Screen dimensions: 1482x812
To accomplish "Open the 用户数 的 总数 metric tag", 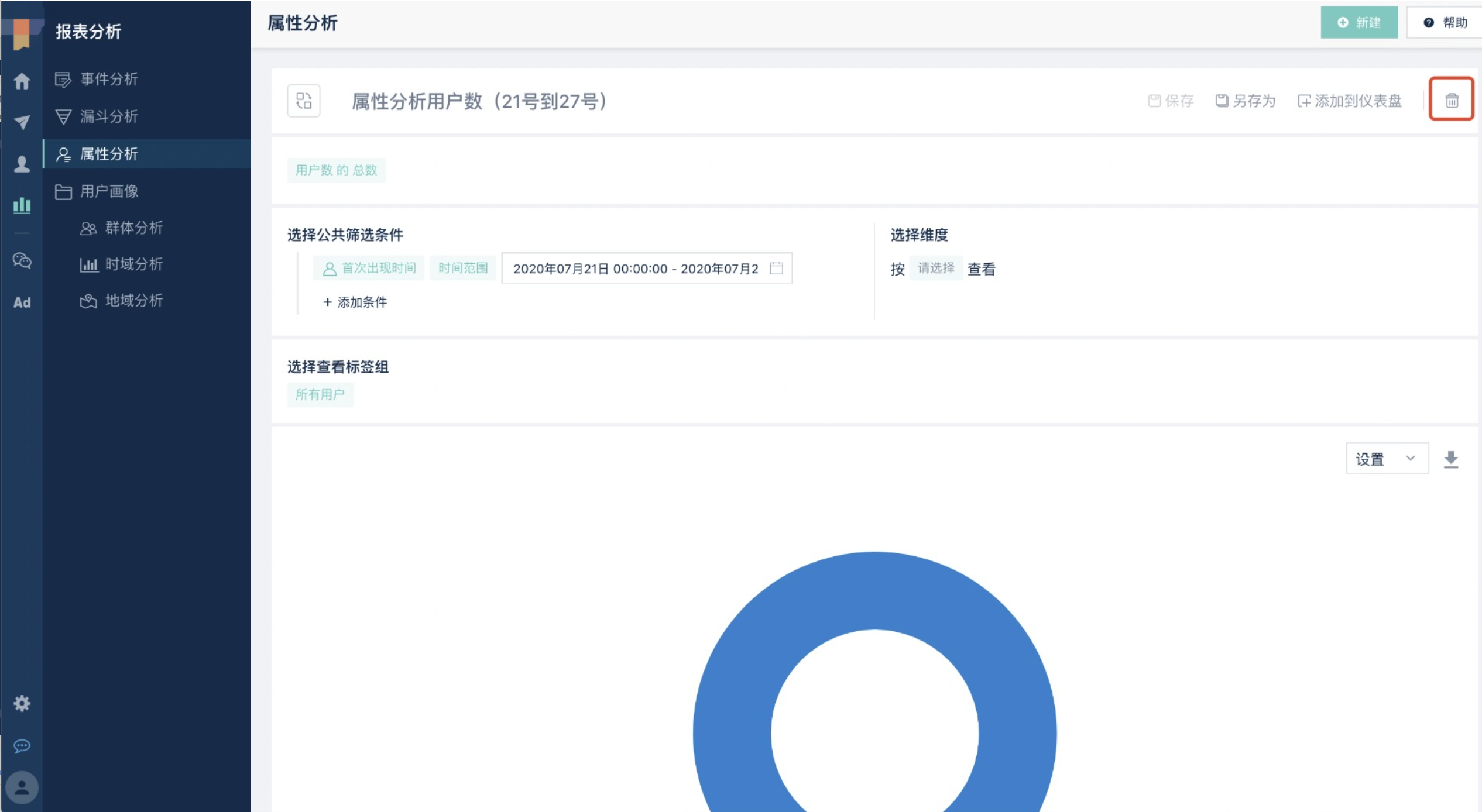I will point(336,170).
